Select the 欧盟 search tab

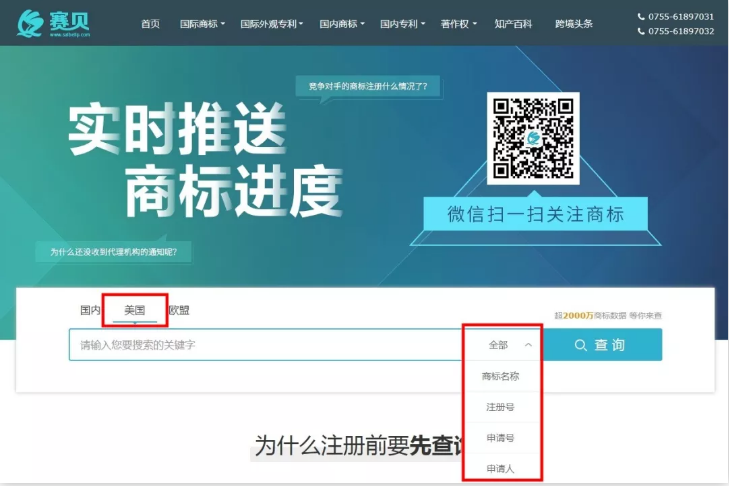(179, 310)
